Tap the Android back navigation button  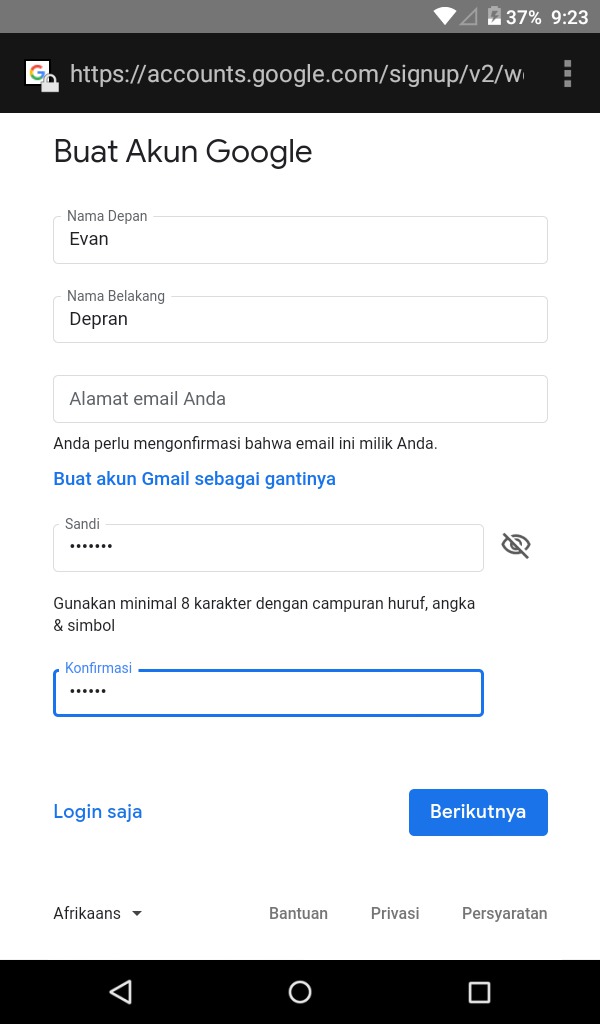coord(120,991)
